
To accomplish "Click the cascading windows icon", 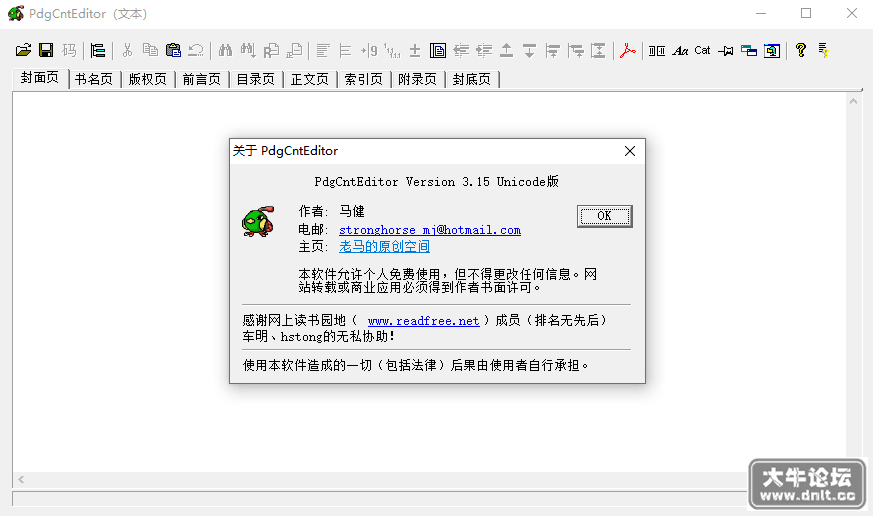I will coord(749,50).
